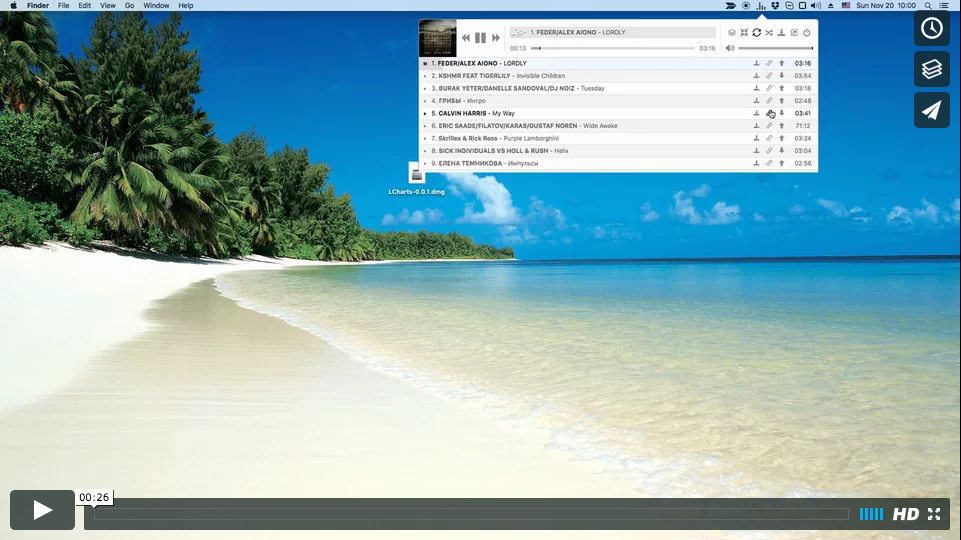
Task: Click the power icon to quit the player
Action: [807, 32]
